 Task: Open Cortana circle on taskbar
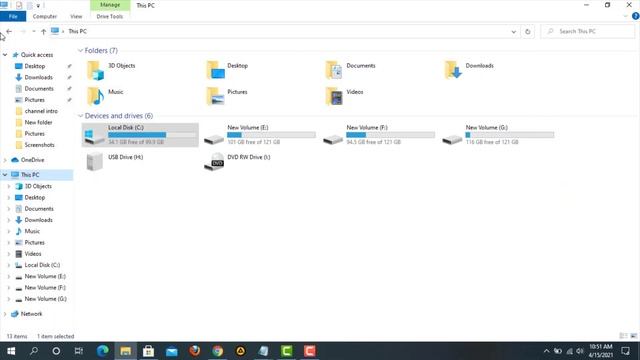click(56, 351)
